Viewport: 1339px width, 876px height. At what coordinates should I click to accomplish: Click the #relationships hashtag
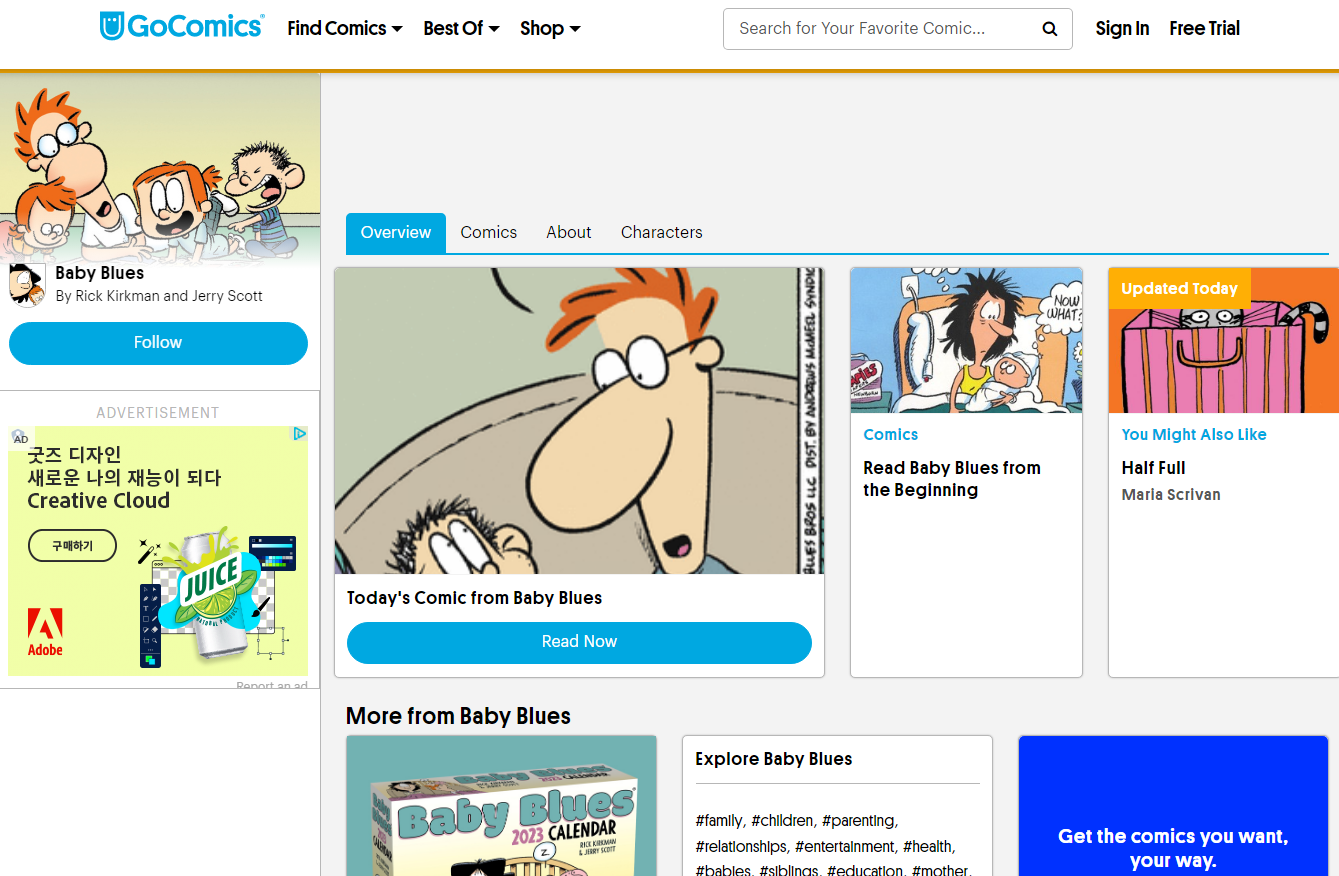click(x=741, y=847)
